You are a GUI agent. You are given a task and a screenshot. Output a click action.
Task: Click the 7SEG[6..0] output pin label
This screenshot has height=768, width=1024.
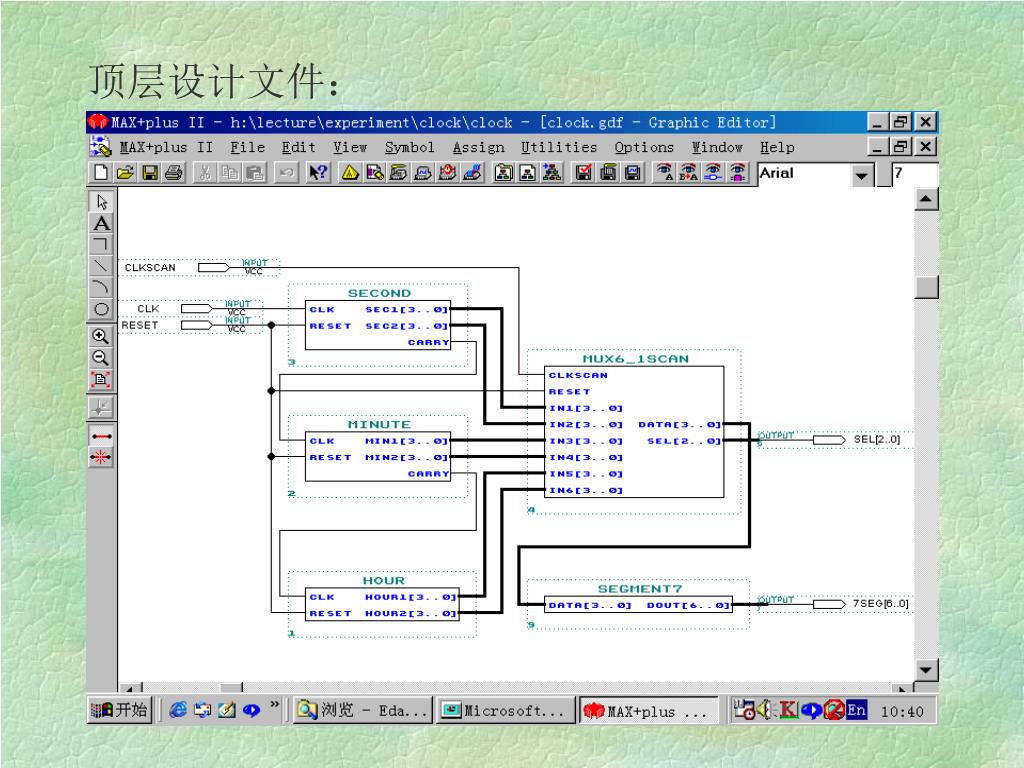[880, 603]
